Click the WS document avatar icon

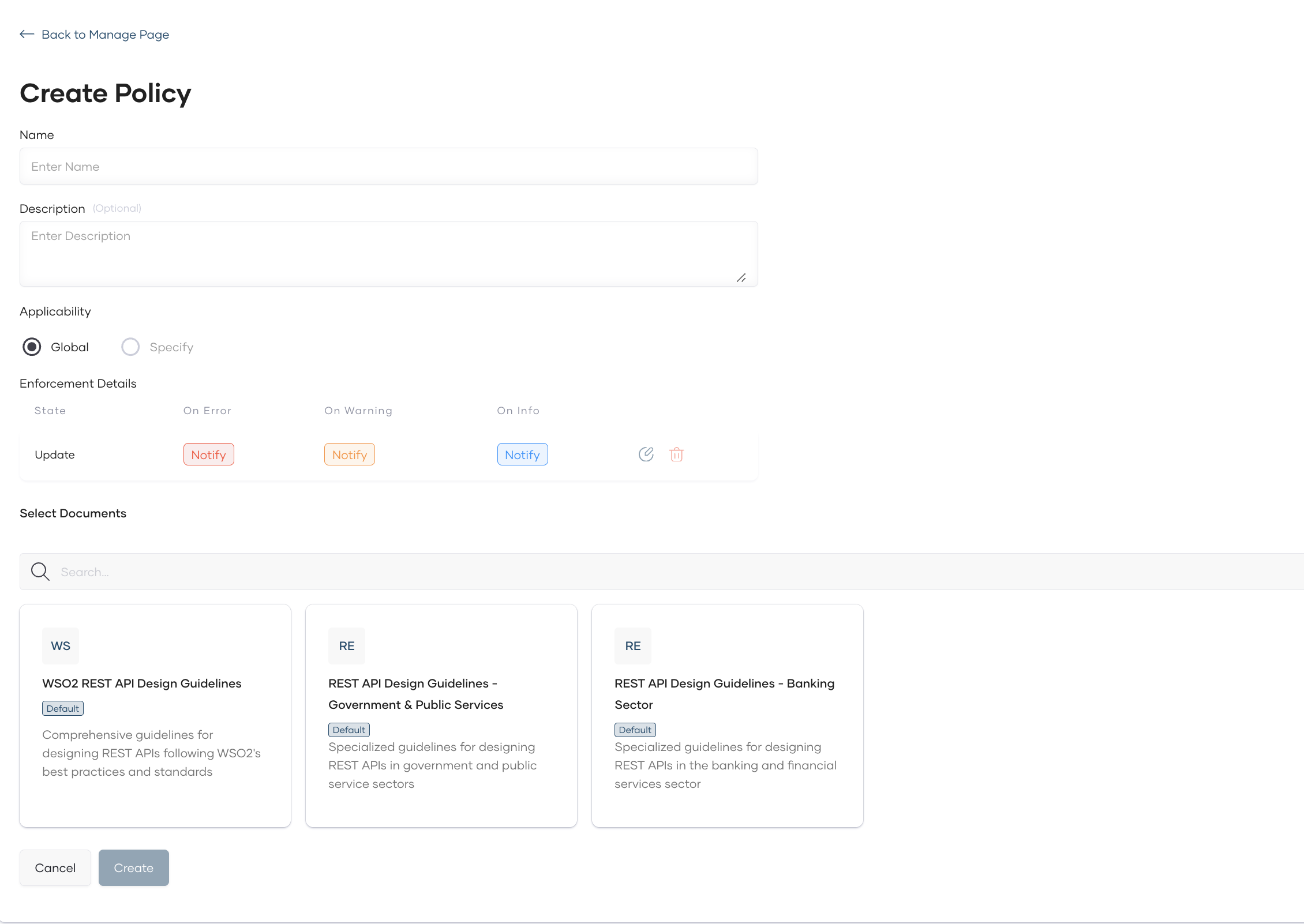coord(61,646)
